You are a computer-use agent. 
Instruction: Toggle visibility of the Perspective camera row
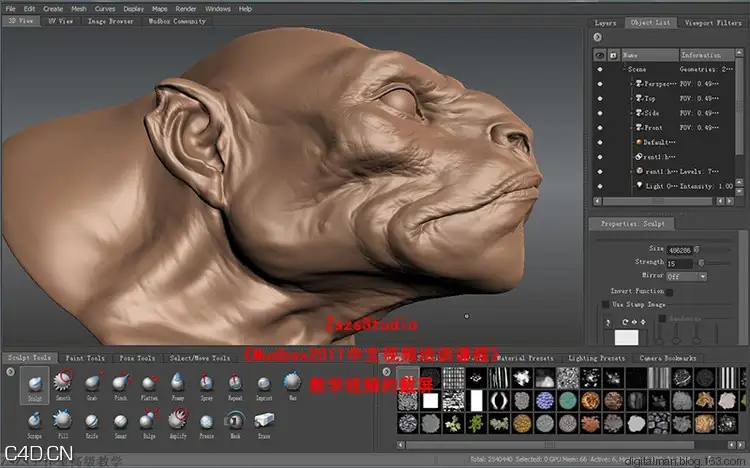pyautogui.click(x=600, y=84)
